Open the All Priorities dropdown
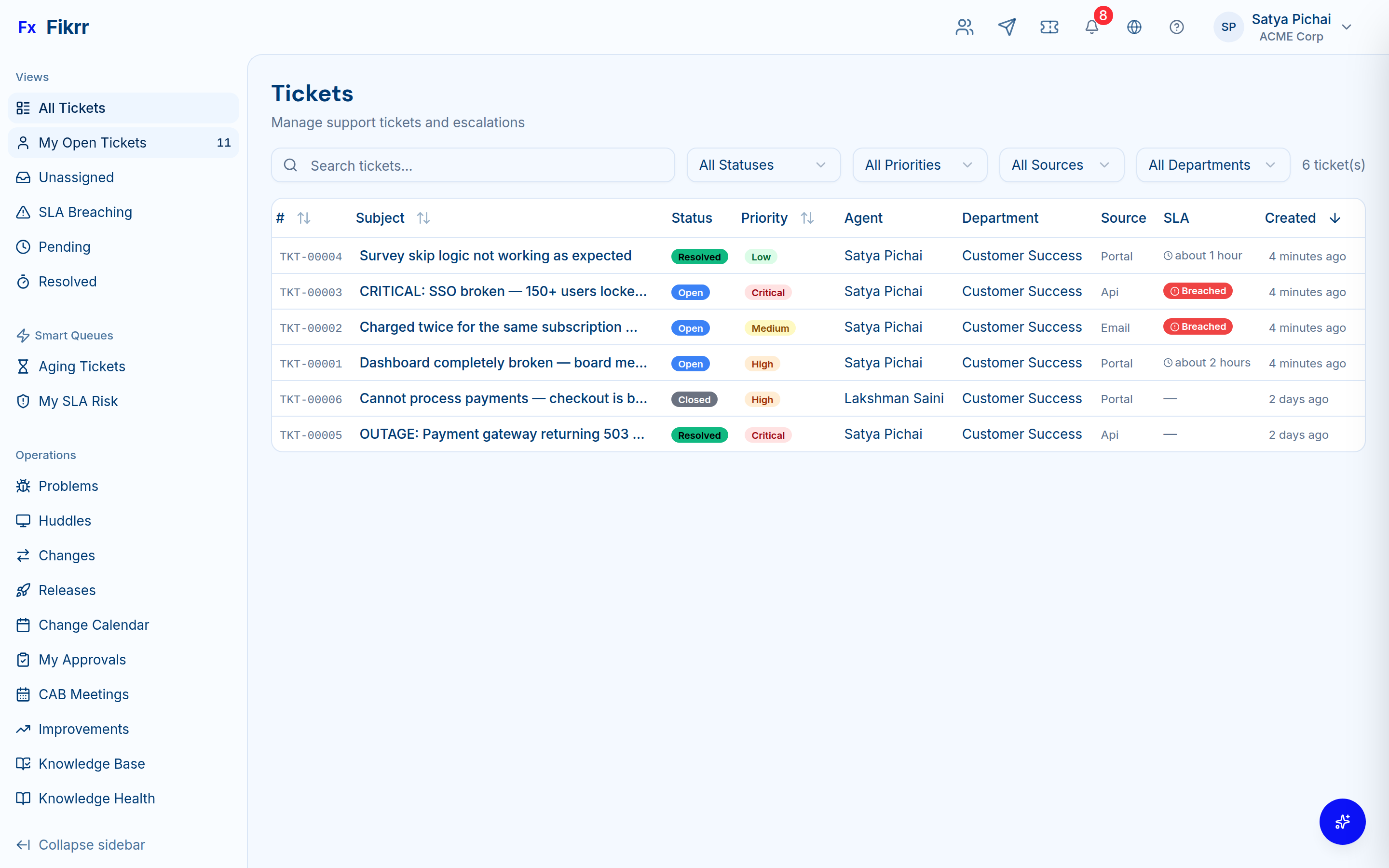This screenshot has width=1389, height=868. point(920,165)
